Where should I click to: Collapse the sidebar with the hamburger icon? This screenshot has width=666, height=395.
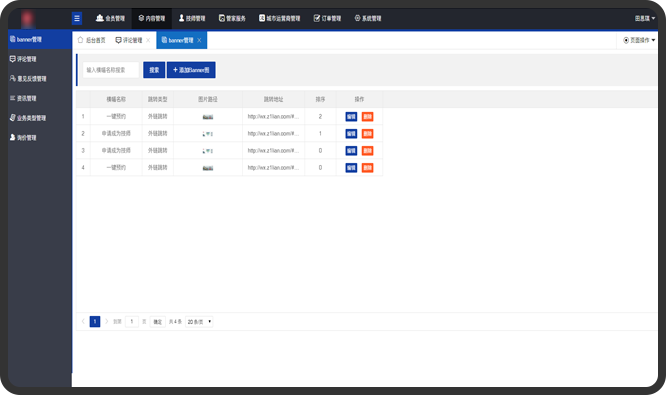(77, 18)
